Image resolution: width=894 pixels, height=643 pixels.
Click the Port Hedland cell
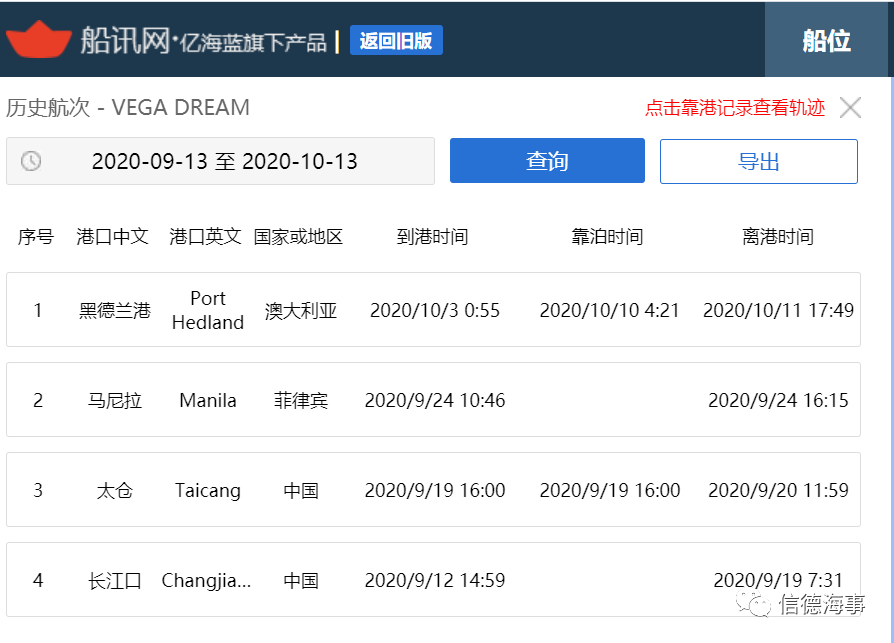click(x=208, y=310)
